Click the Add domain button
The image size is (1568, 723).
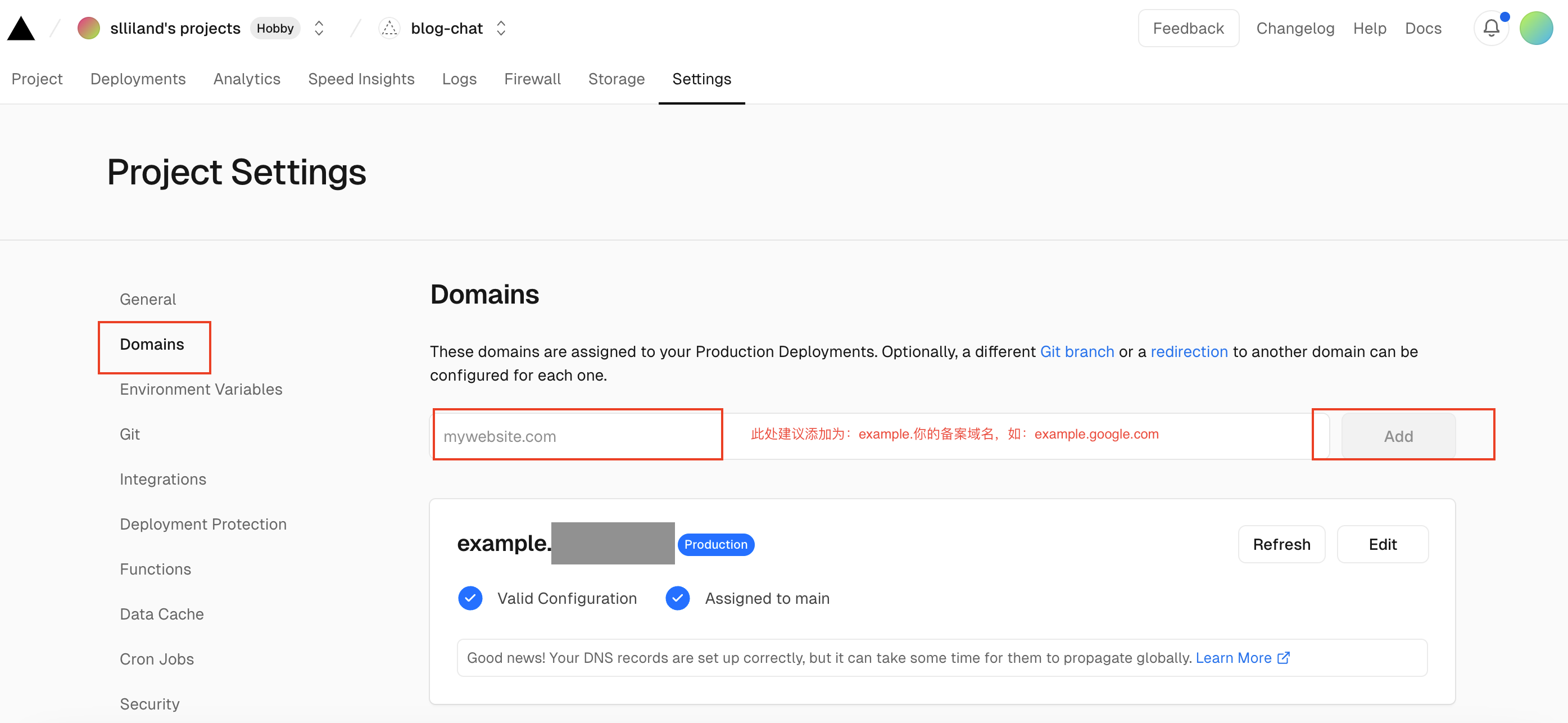1398,436
